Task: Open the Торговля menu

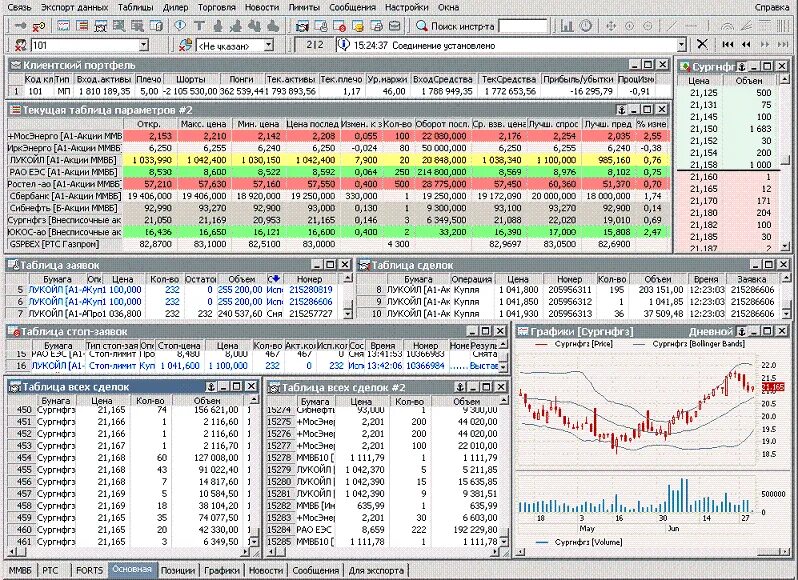Action: tap(217, 7)
